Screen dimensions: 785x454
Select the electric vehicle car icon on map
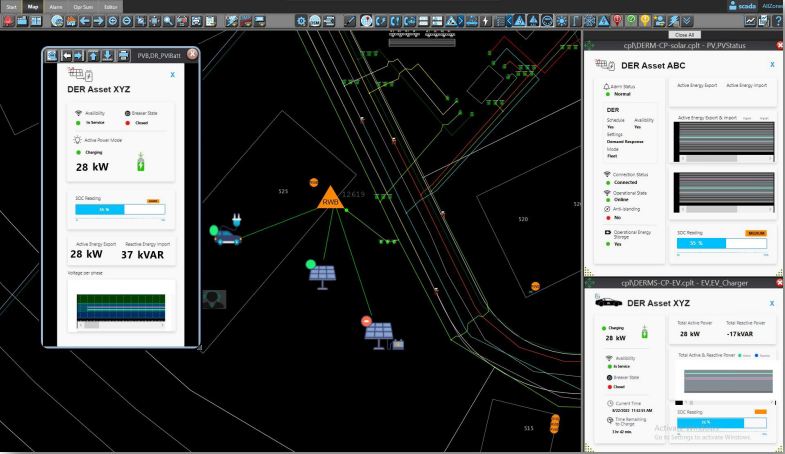click(227, 236)
